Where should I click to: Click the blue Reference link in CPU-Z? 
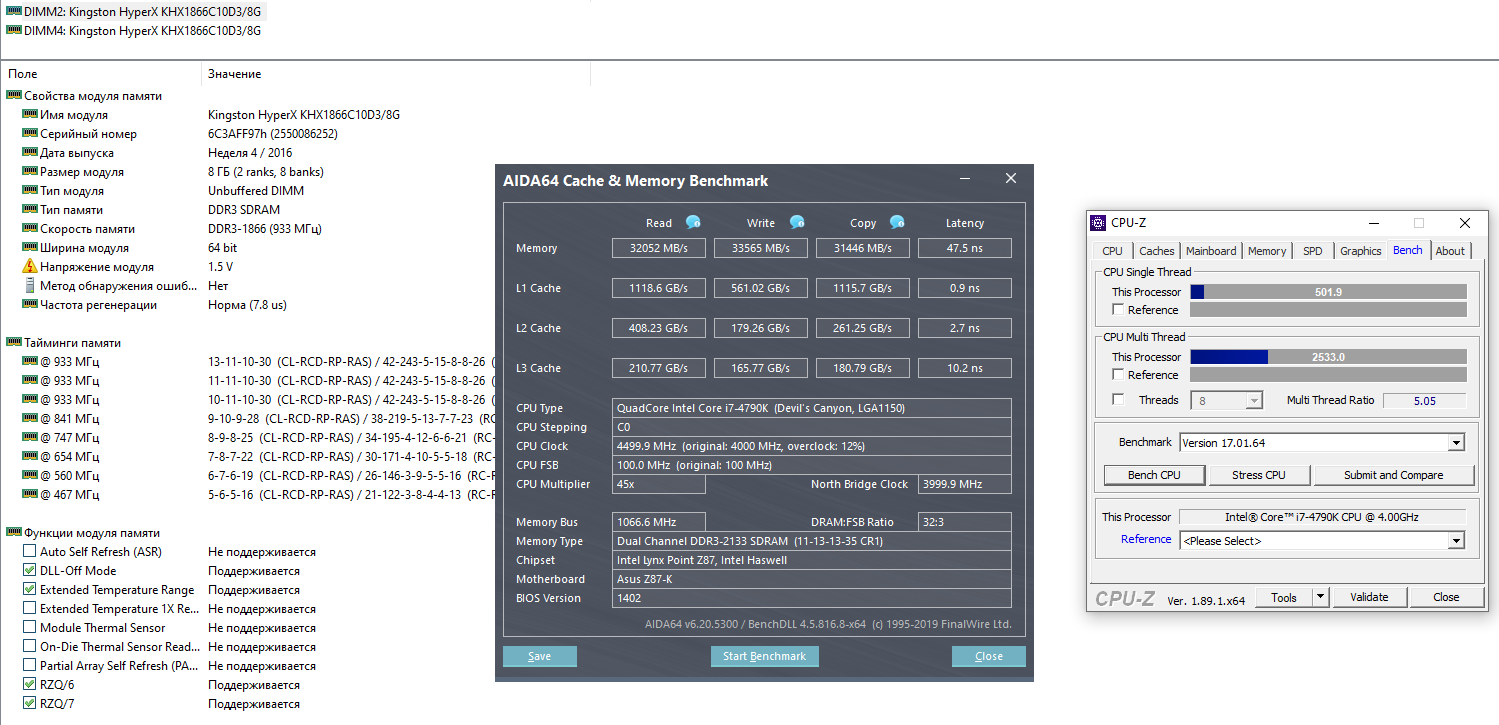(1146, 540)
